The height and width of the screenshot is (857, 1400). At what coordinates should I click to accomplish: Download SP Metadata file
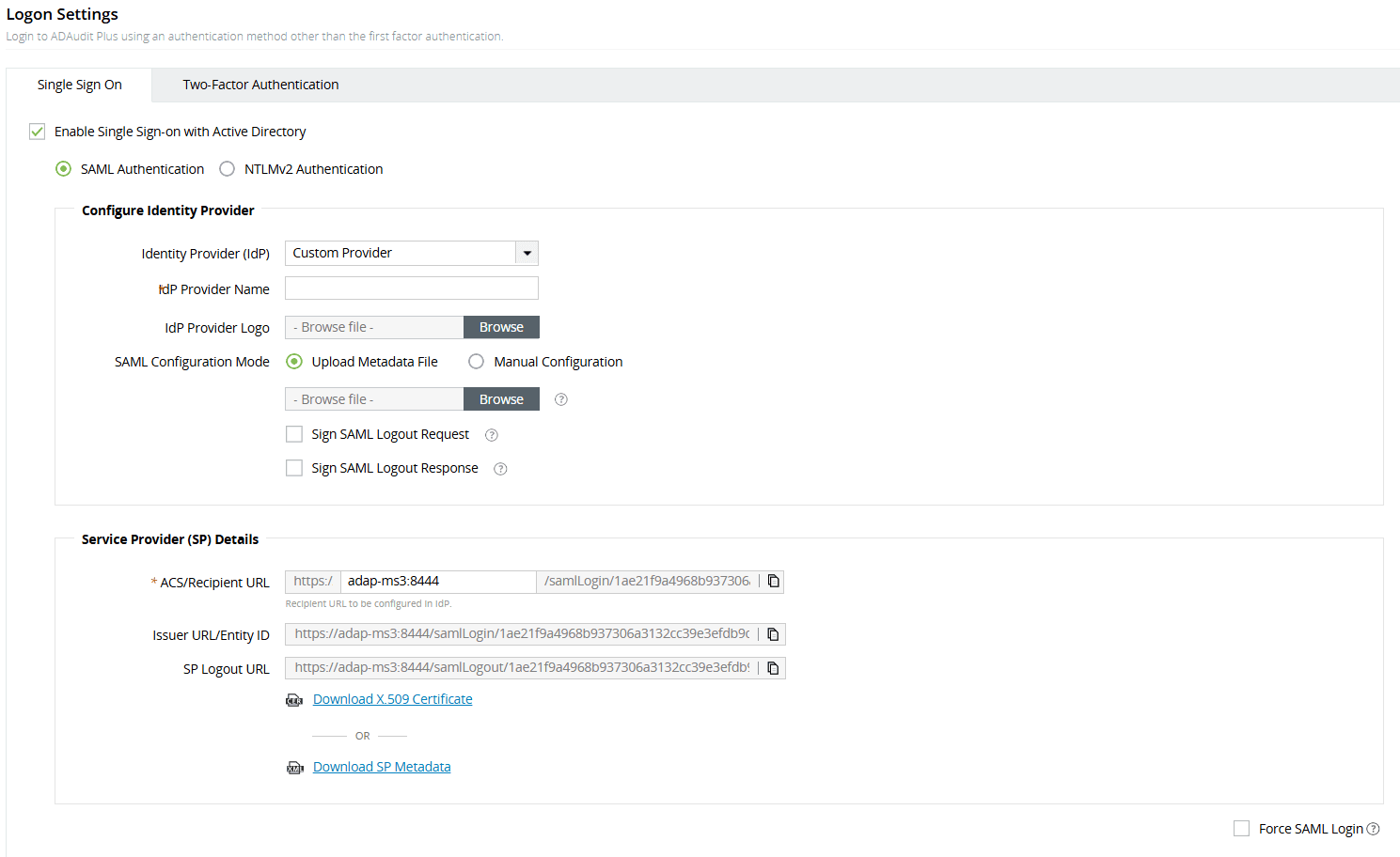point(382,767)
